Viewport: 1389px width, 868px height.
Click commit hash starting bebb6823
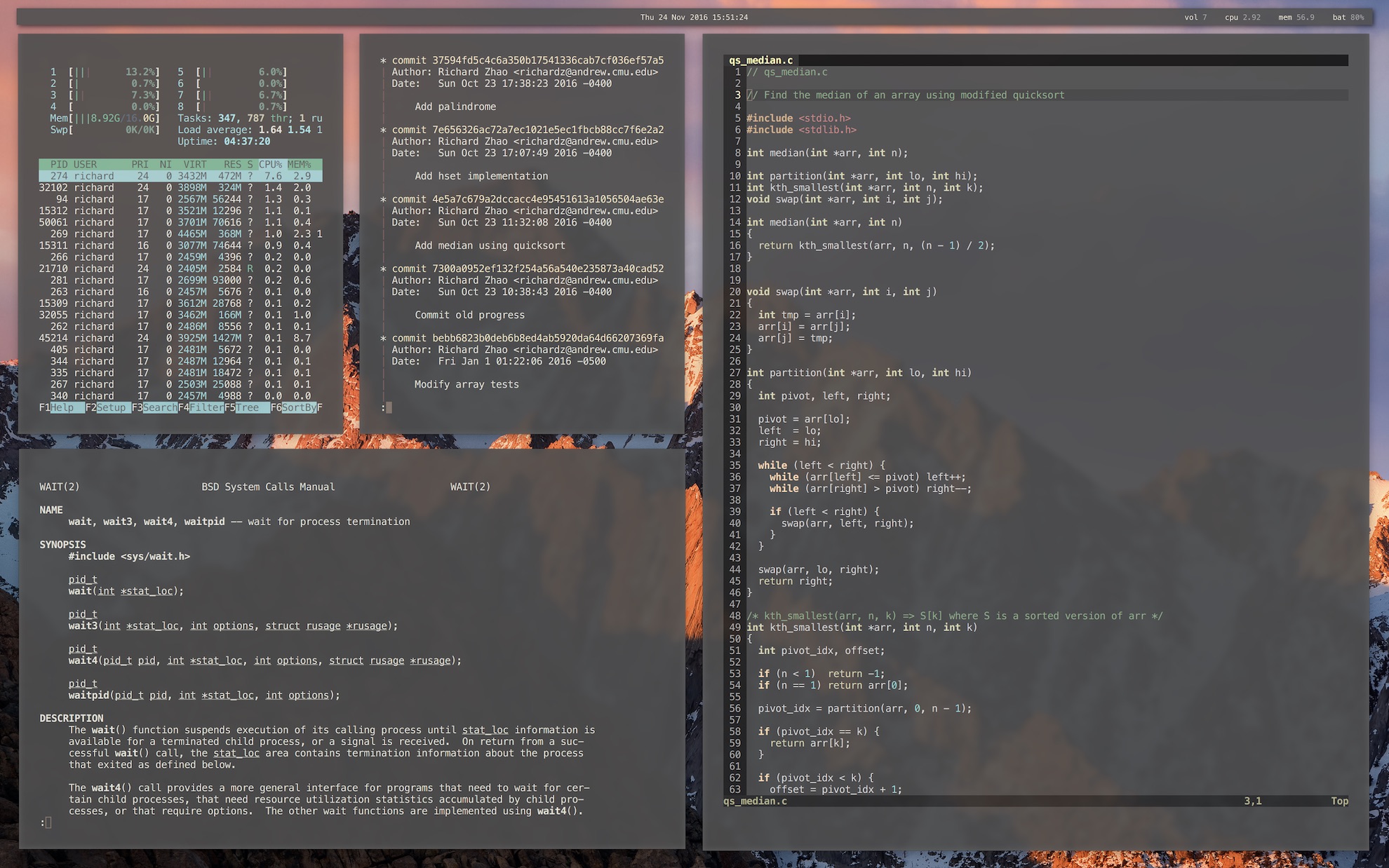pos(548,338)
